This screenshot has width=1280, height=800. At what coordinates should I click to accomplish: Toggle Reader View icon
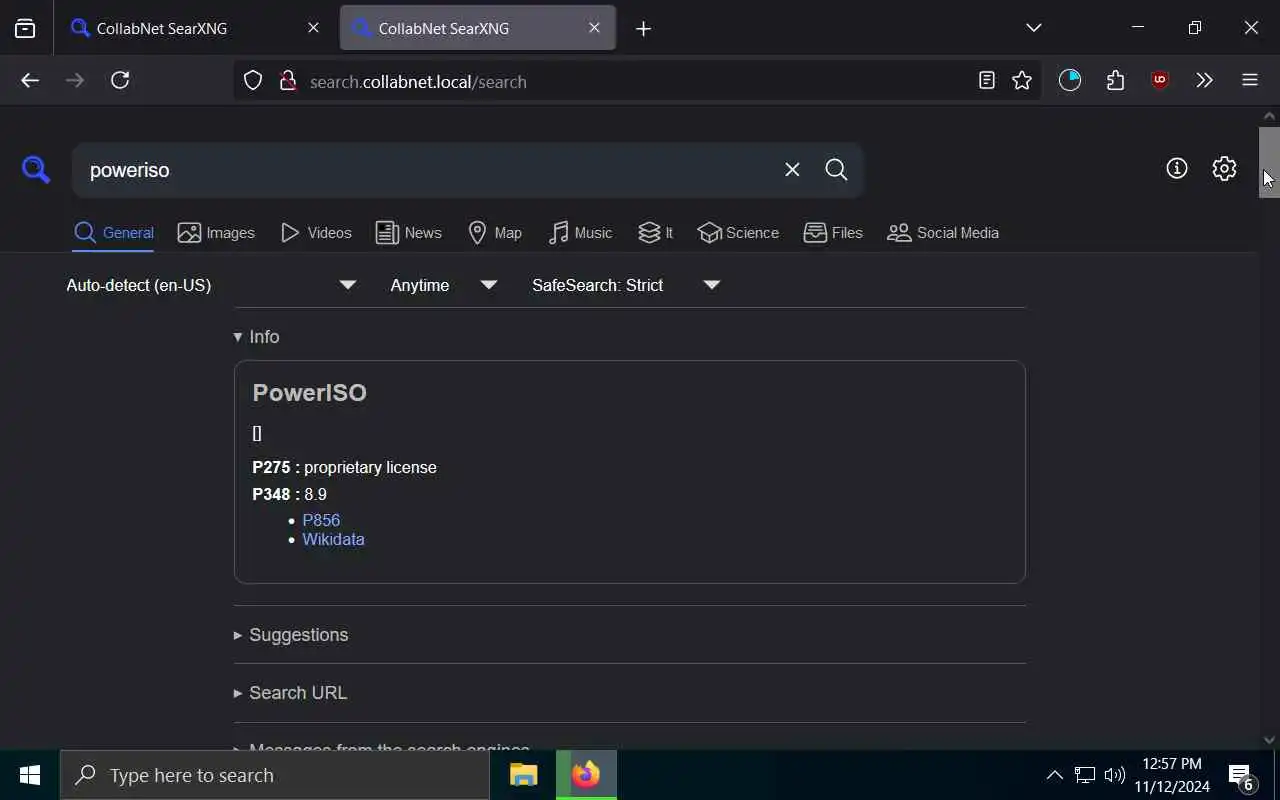pyautogui.click(x=987, y=81)
